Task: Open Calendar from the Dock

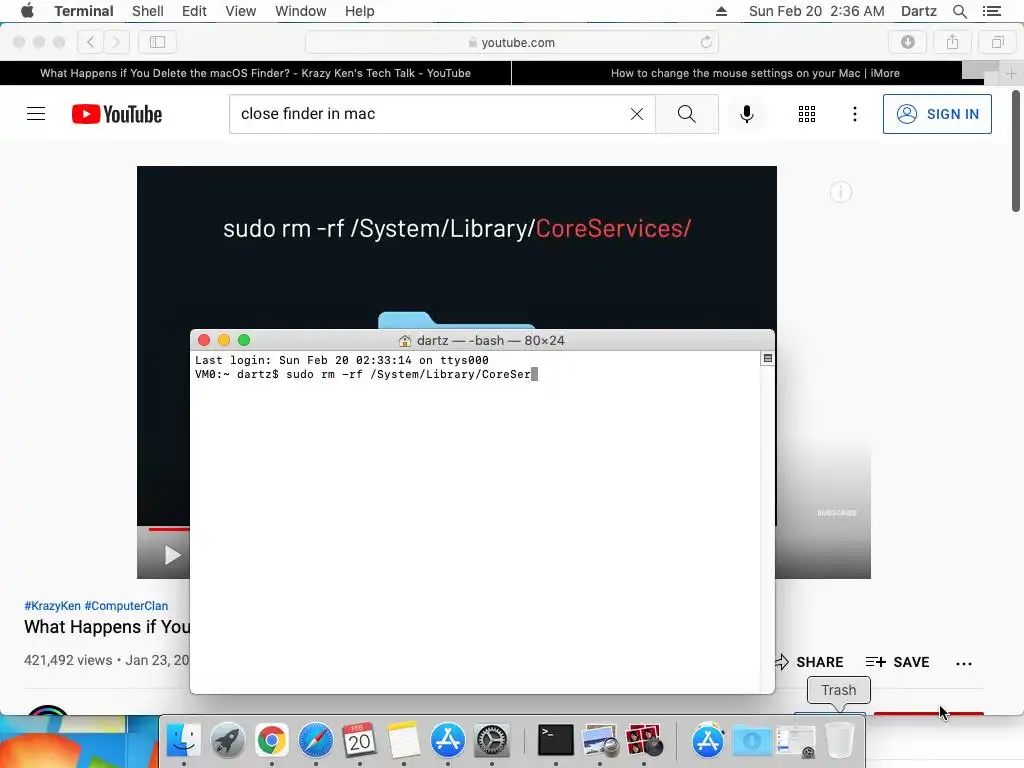Action: click(359, 741)
